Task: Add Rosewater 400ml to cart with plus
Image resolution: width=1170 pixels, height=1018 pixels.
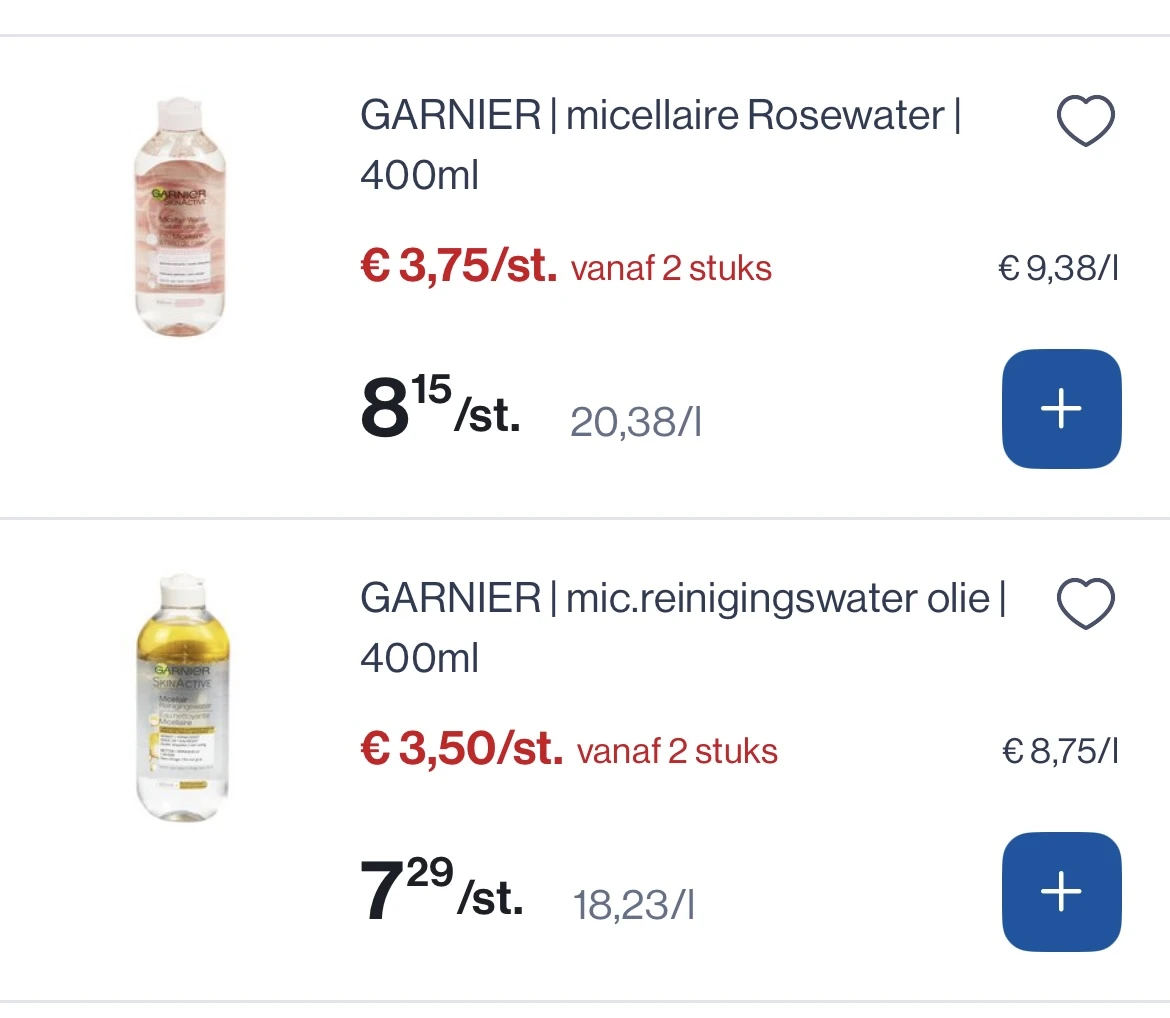Action: [1061, 409]
